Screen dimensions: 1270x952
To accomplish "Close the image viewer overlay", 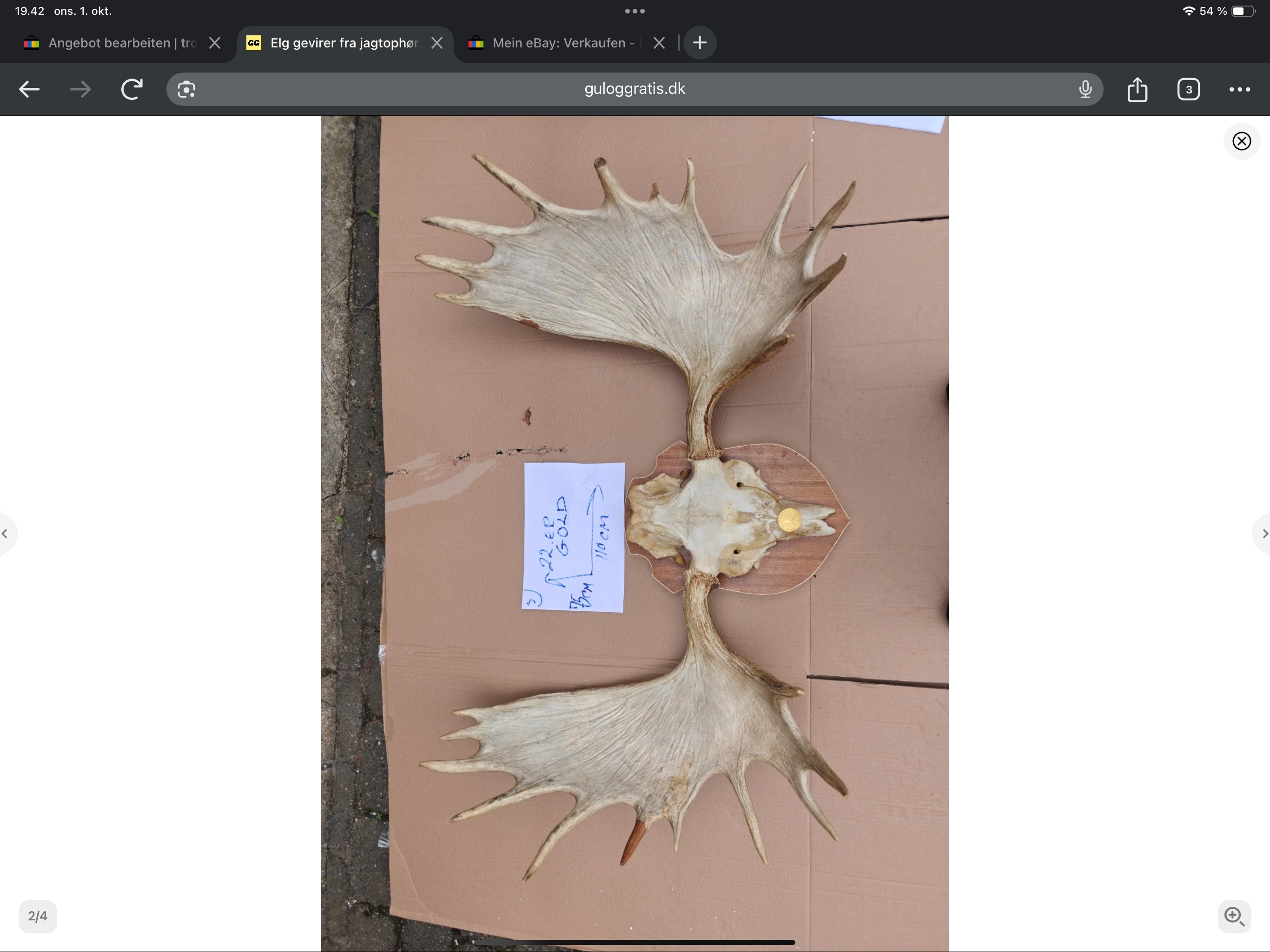I will pyautogui.click(x=1241, y=141).
